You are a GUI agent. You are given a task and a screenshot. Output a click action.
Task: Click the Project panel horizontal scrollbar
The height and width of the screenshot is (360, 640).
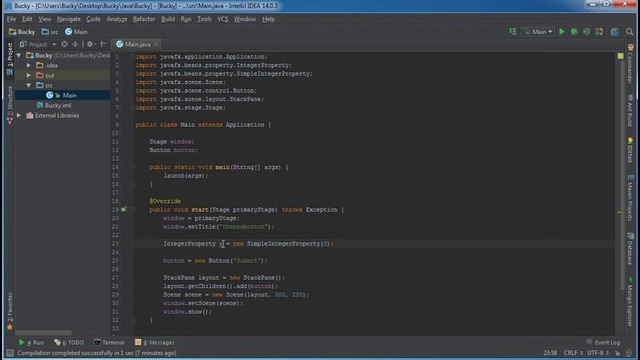[x=43, y=333]
